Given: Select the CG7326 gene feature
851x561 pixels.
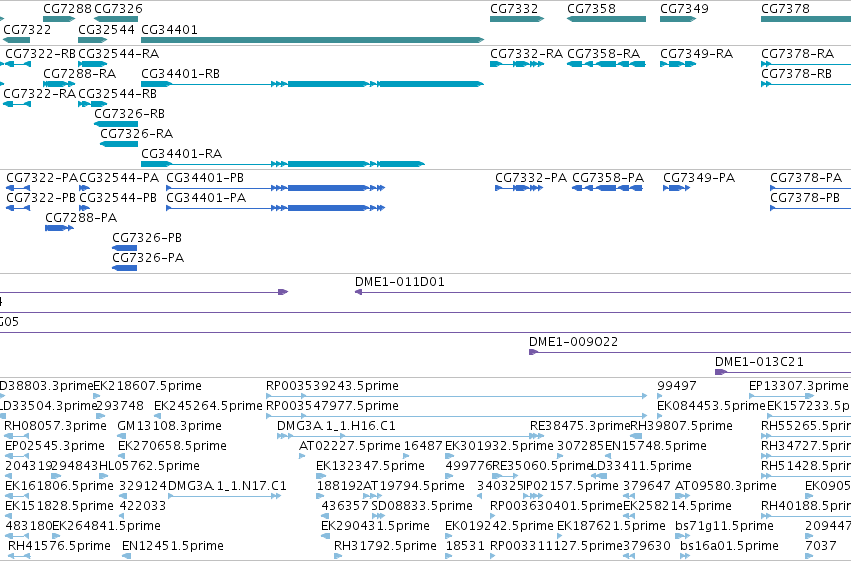Looking at the screenshot, I should (116, 19).
